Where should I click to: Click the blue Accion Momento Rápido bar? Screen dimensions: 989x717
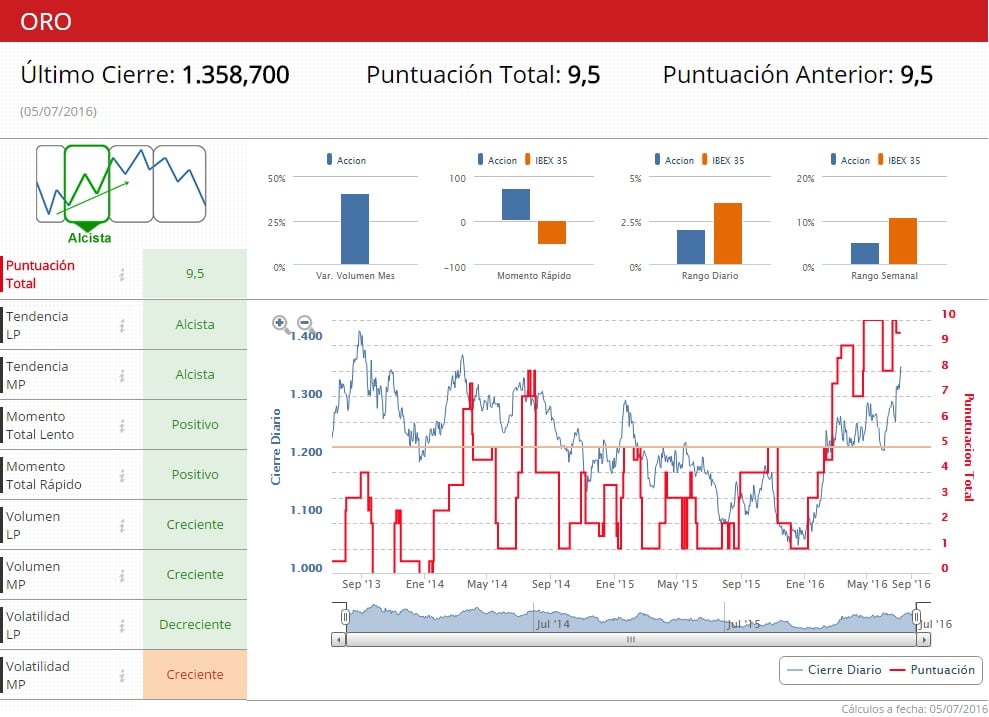coord(516,205)
